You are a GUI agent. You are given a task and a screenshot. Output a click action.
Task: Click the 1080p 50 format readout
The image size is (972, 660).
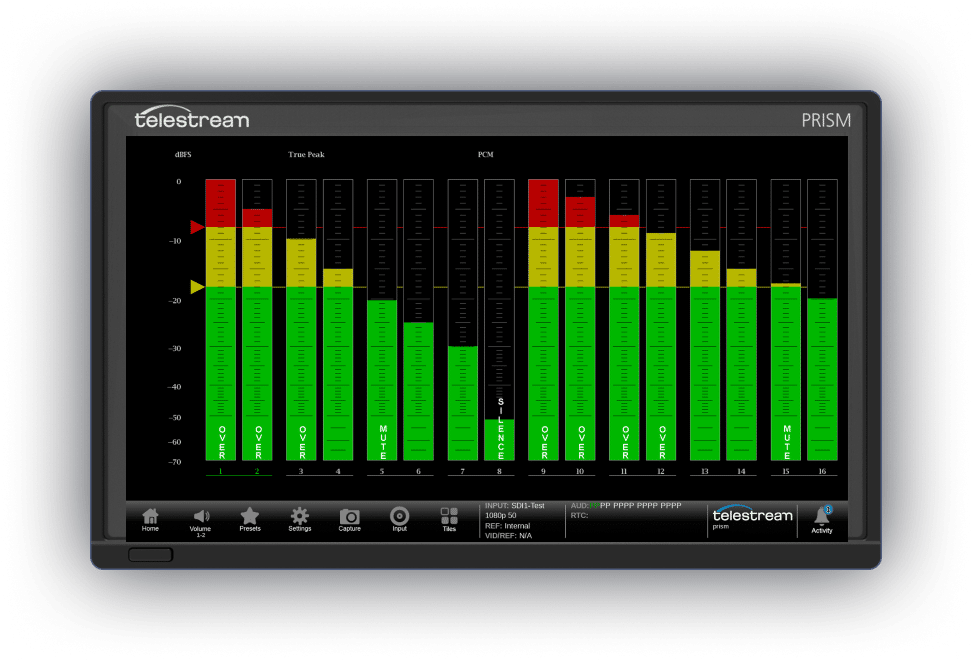(x=500, y=516)
